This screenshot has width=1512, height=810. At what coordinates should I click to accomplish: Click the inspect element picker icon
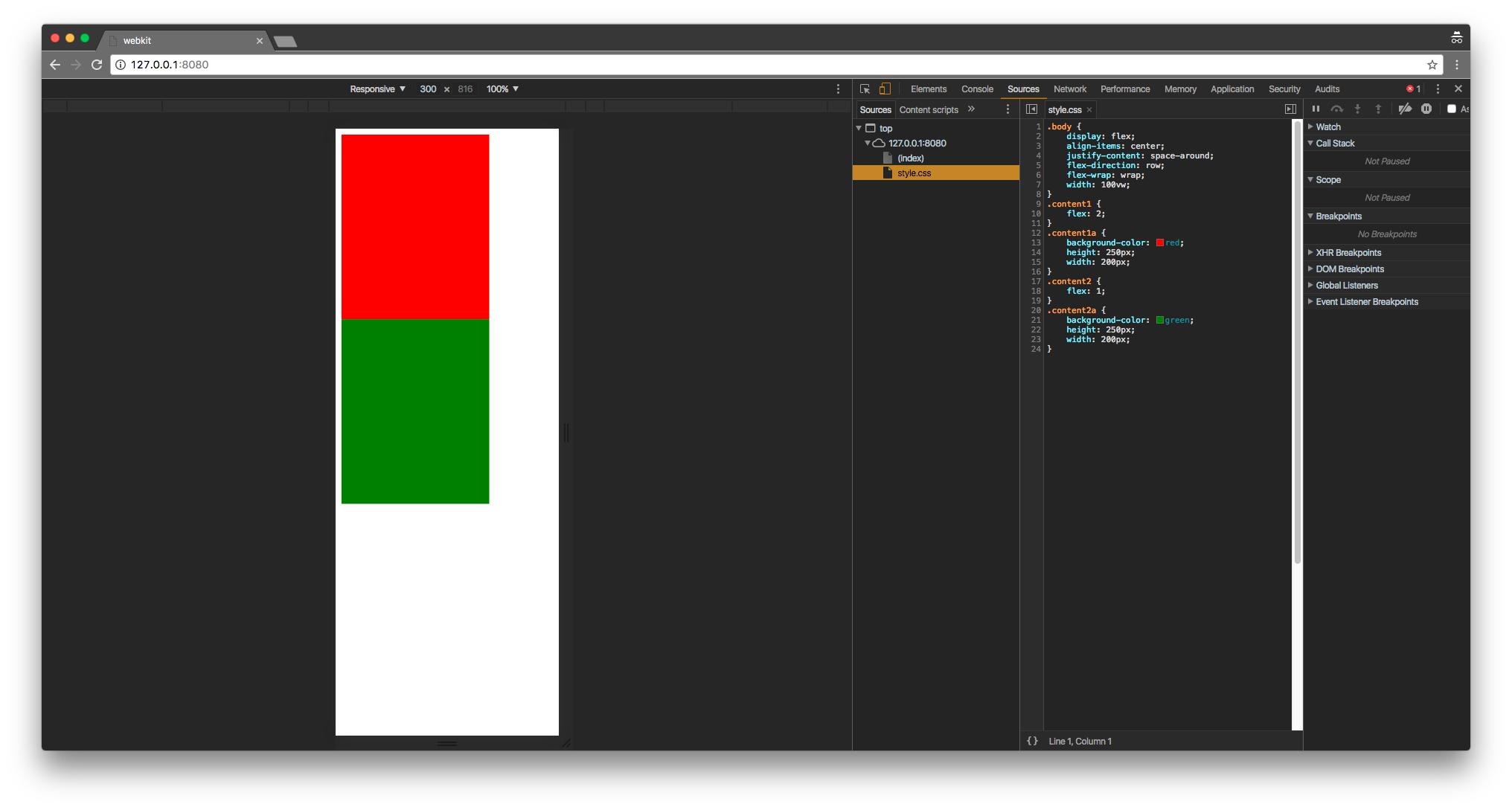point(865,89)
